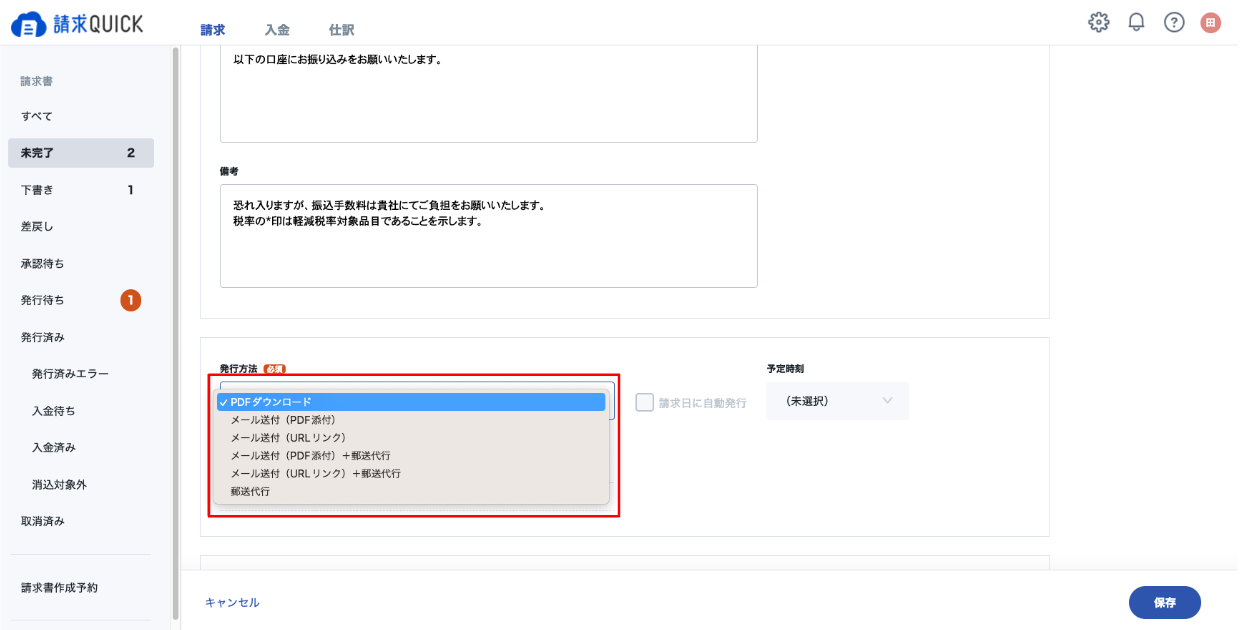Click the 備考 text area

(489, 236)
